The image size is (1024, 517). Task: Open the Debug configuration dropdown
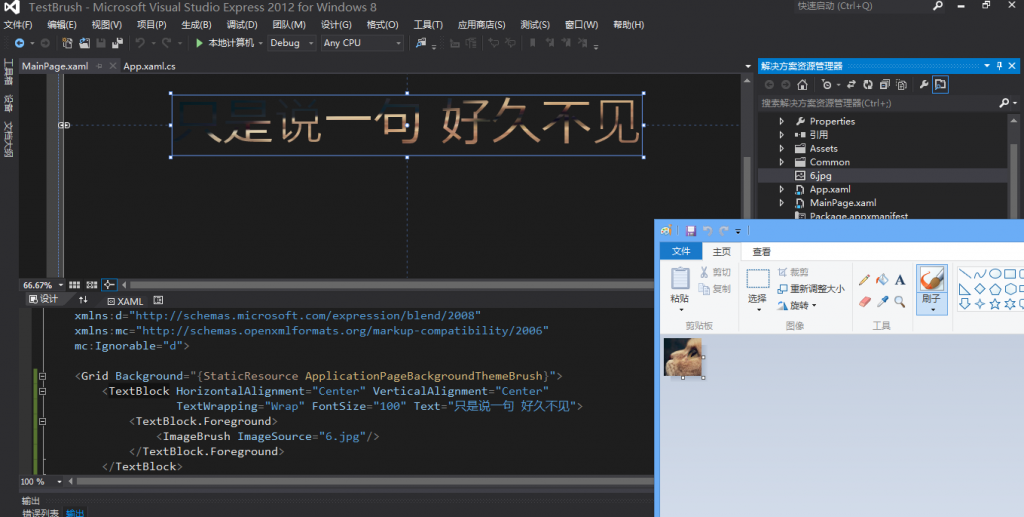[292, 43]
